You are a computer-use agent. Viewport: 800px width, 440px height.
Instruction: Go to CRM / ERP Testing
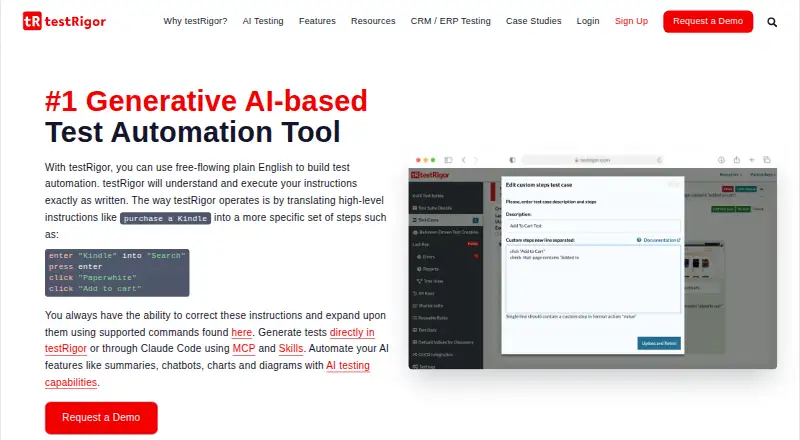[451, 21]
